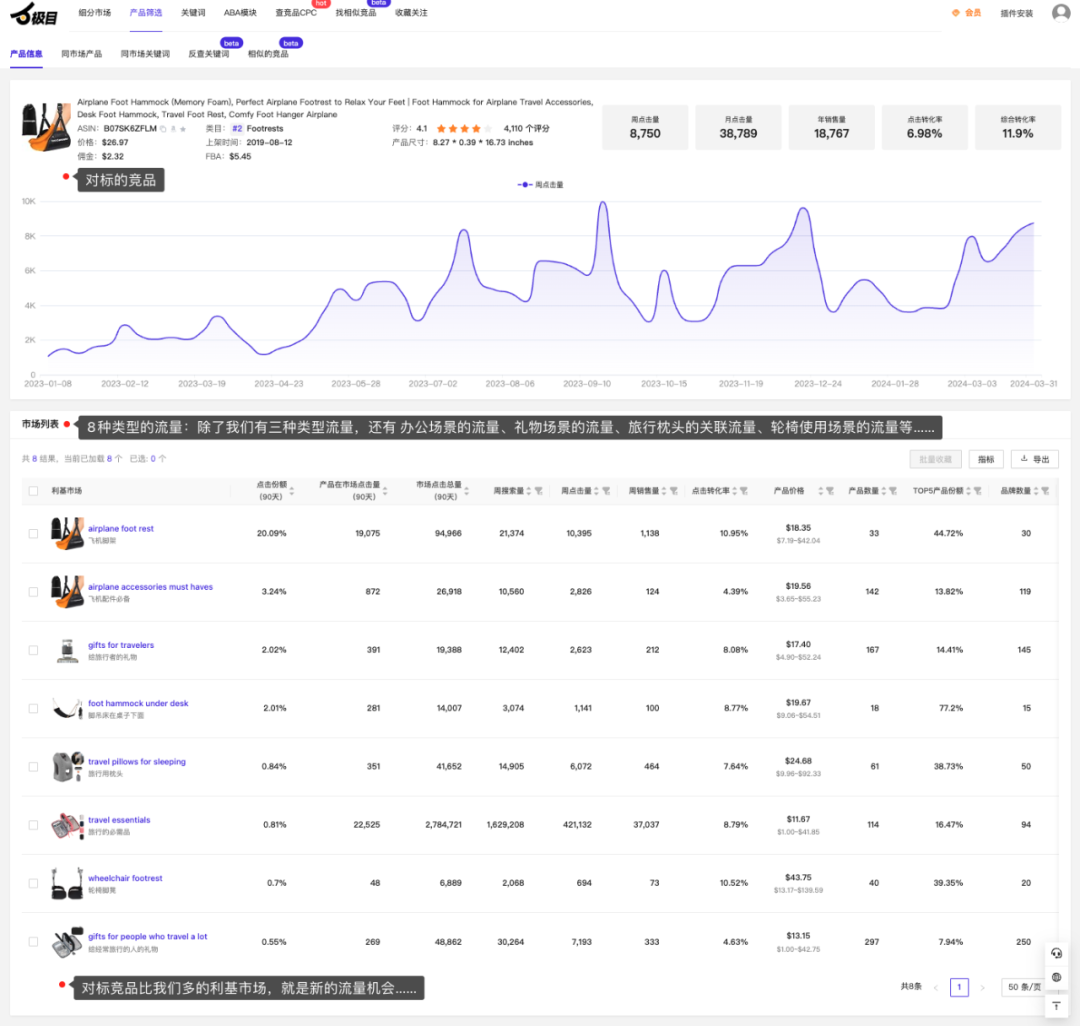This screenshot has width=1080, height=1026.
Task: Switch to the 同市场关键词 tab
Action: tap(145, 54)
